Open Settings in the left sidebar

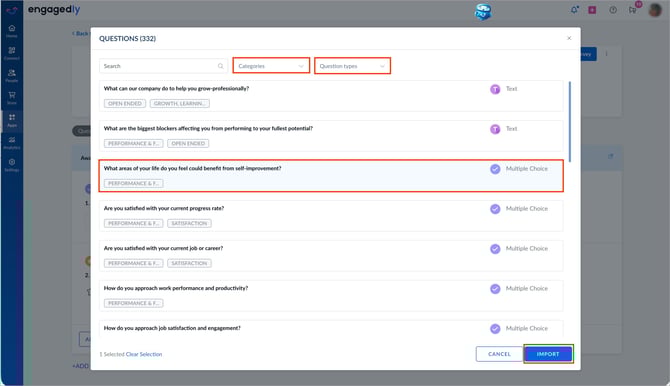tap(12, 165)
